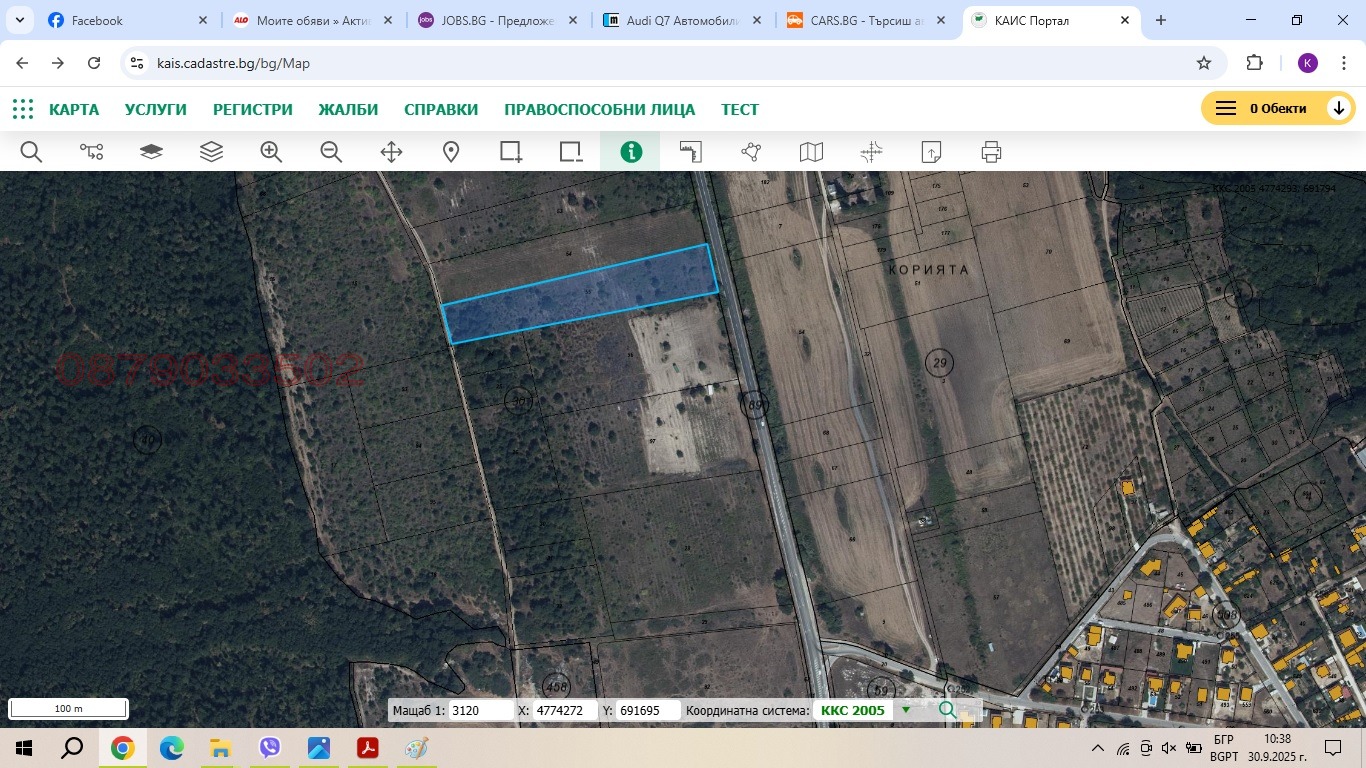Open the folded map legend icon
The image size is (1366, 768).
coord(810,152)
